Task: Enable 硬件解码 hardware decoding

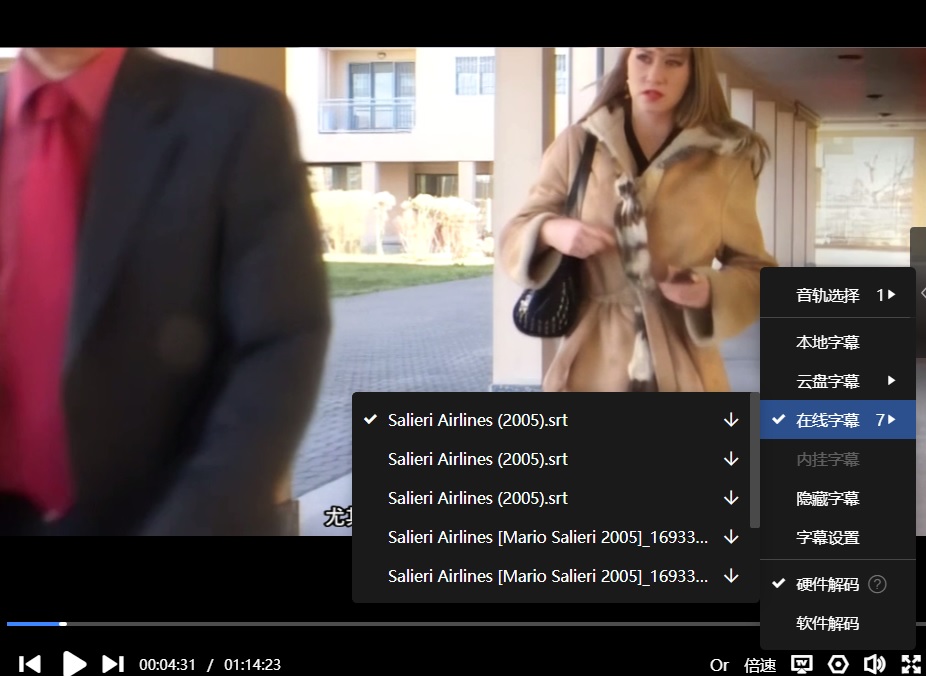Action: [826, 585]
